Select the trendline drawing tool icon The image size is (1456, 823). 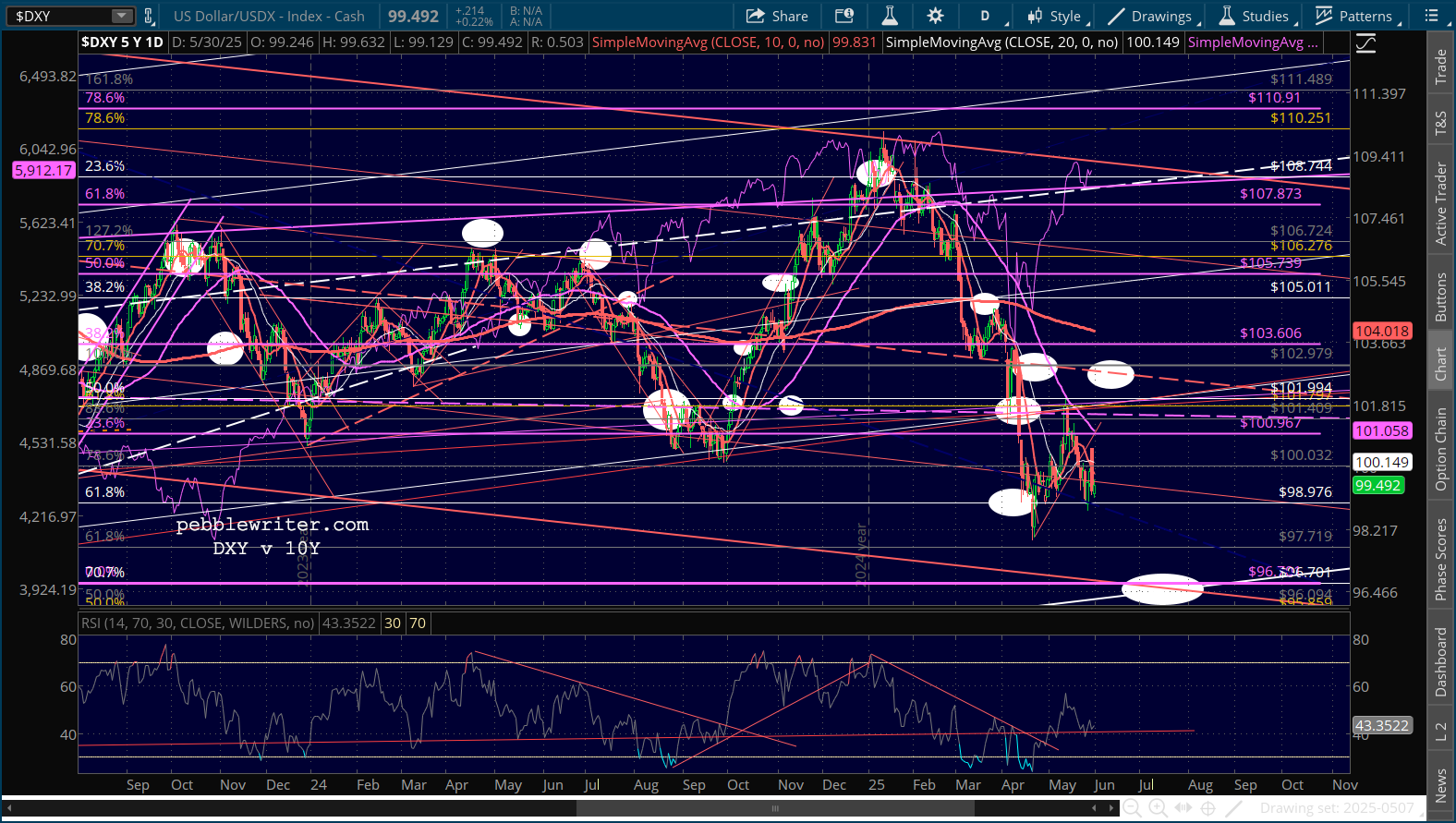pyautogui.click(x=1233, y=808)
